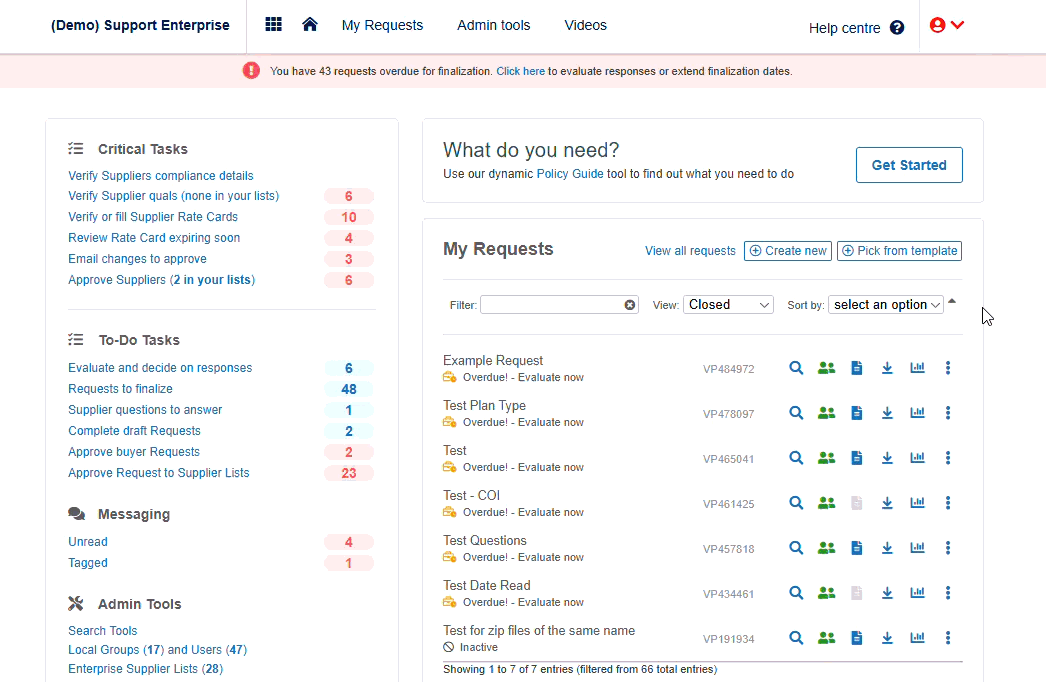The image size is (1046, 682).
Task: Open chart icon for Test - COI
Action: [x=917, y=503]
